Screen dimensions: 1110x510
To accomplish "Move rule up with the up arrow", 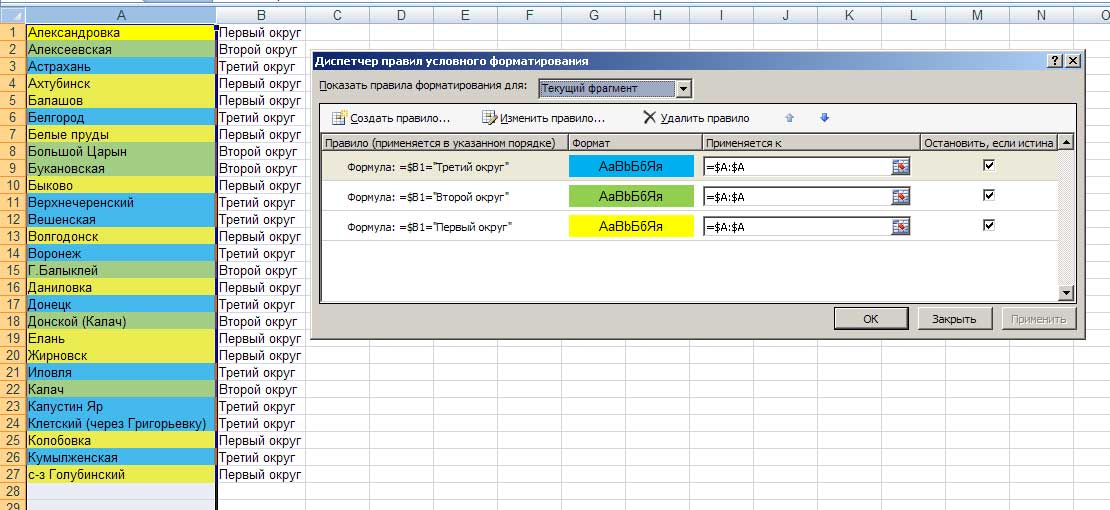I will click(789, 118).
